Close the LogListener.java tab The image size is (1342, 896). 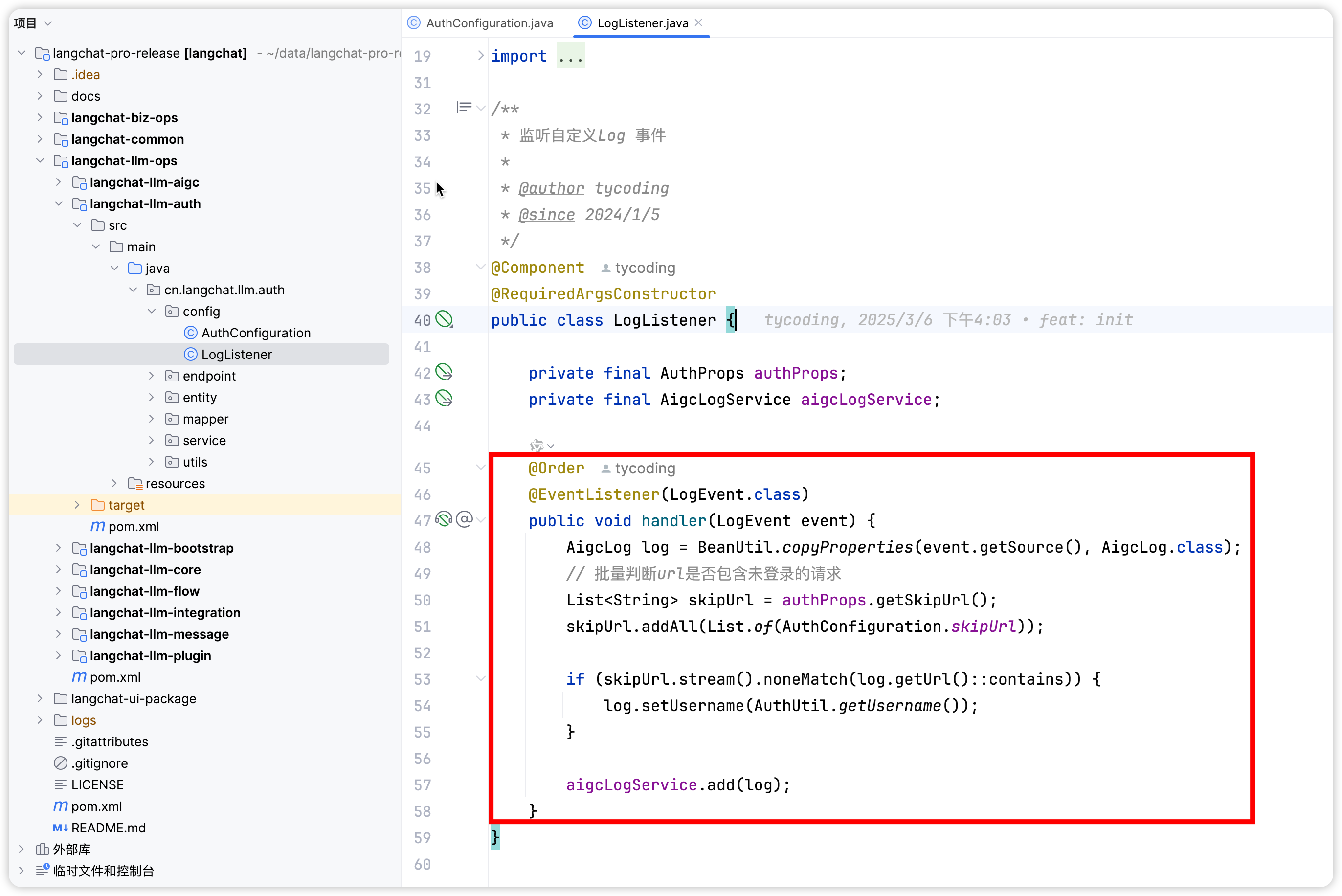[x=698, y=23]
